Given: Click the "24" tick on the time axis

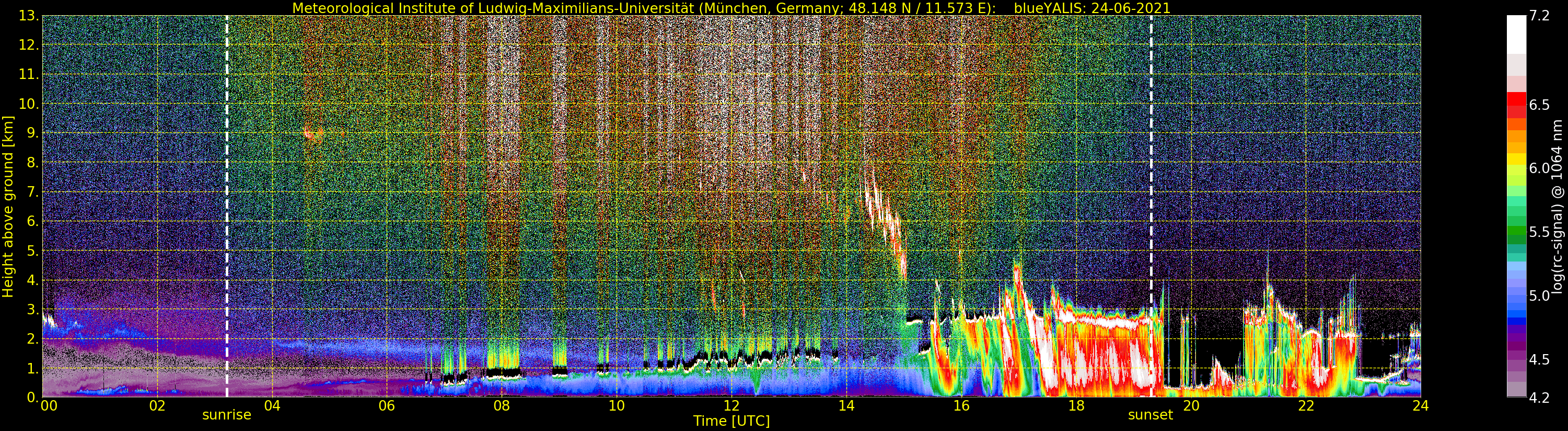Looking at the screenshot, I should pyautogui.click(x=1421, y=406).
